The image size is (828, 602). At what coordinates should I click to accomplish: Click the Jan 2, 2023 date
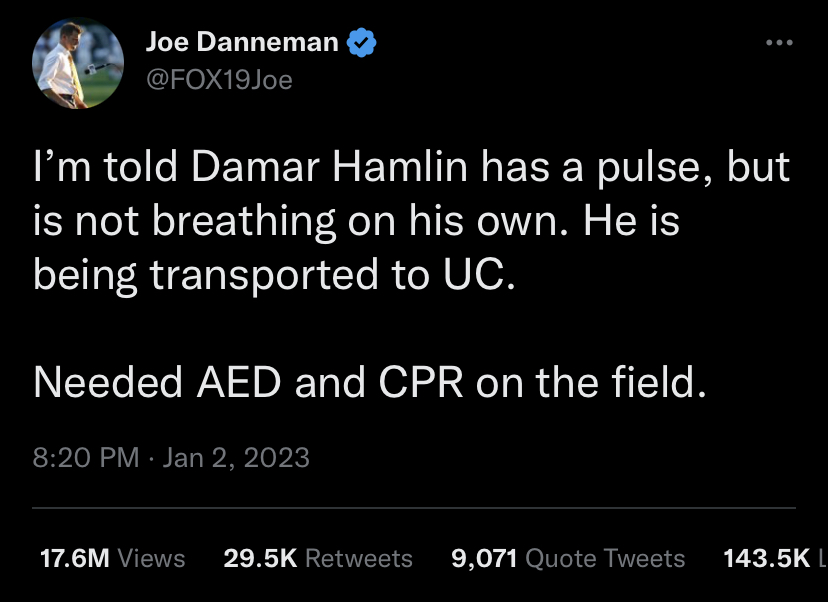click(236, 457)
